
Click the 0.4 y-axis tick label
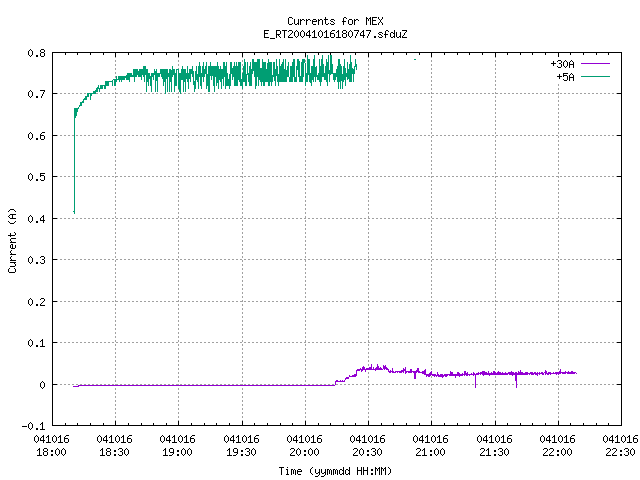37,219
